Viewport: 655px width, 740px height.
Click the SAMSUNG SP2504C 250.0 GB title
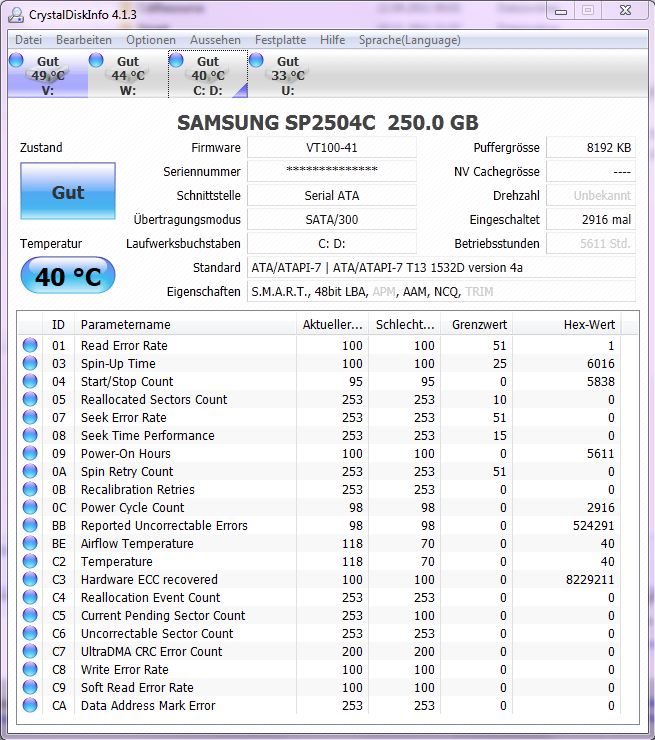tap(328, 123)
